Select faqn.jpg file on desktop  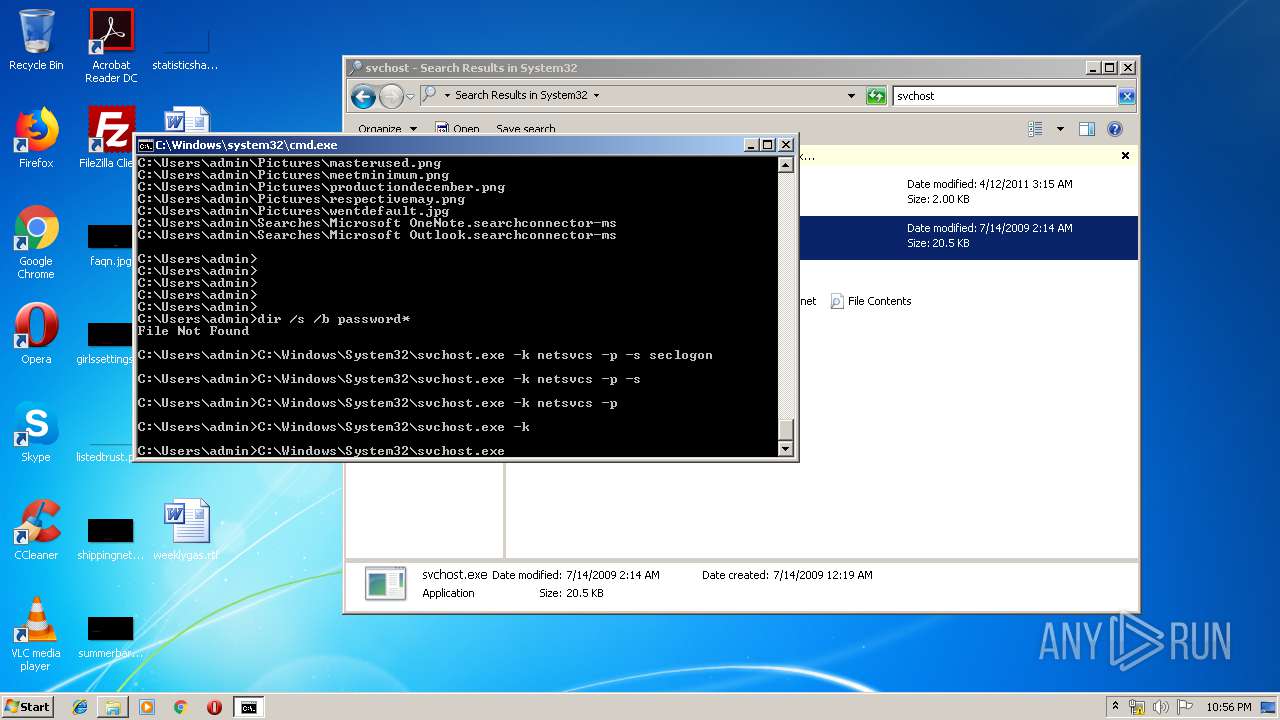(x=110, y=245)
